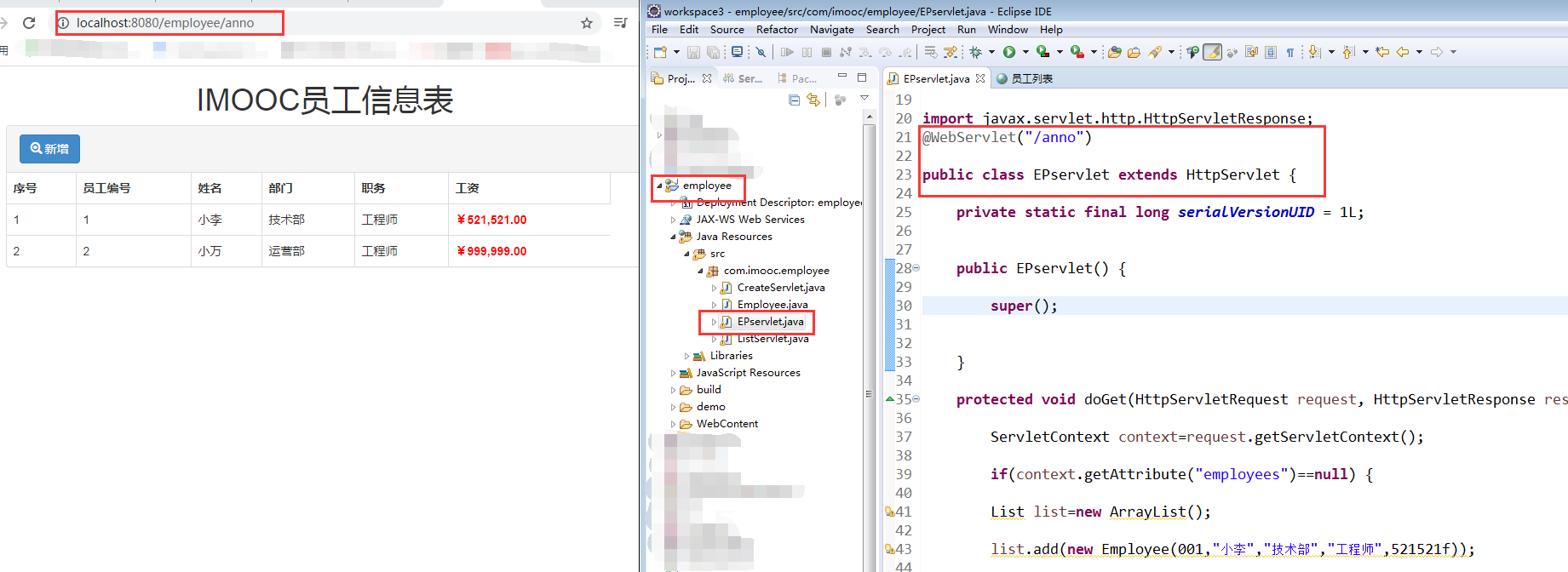The image size is (1568, 572).
Task: Collapse the Java Resources node
Action: 673,237
